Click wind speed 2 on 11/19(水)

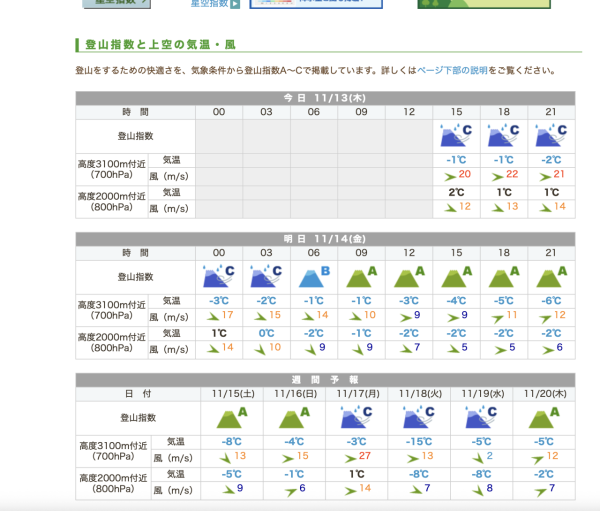pyautogui.click(x=489, y=456)
